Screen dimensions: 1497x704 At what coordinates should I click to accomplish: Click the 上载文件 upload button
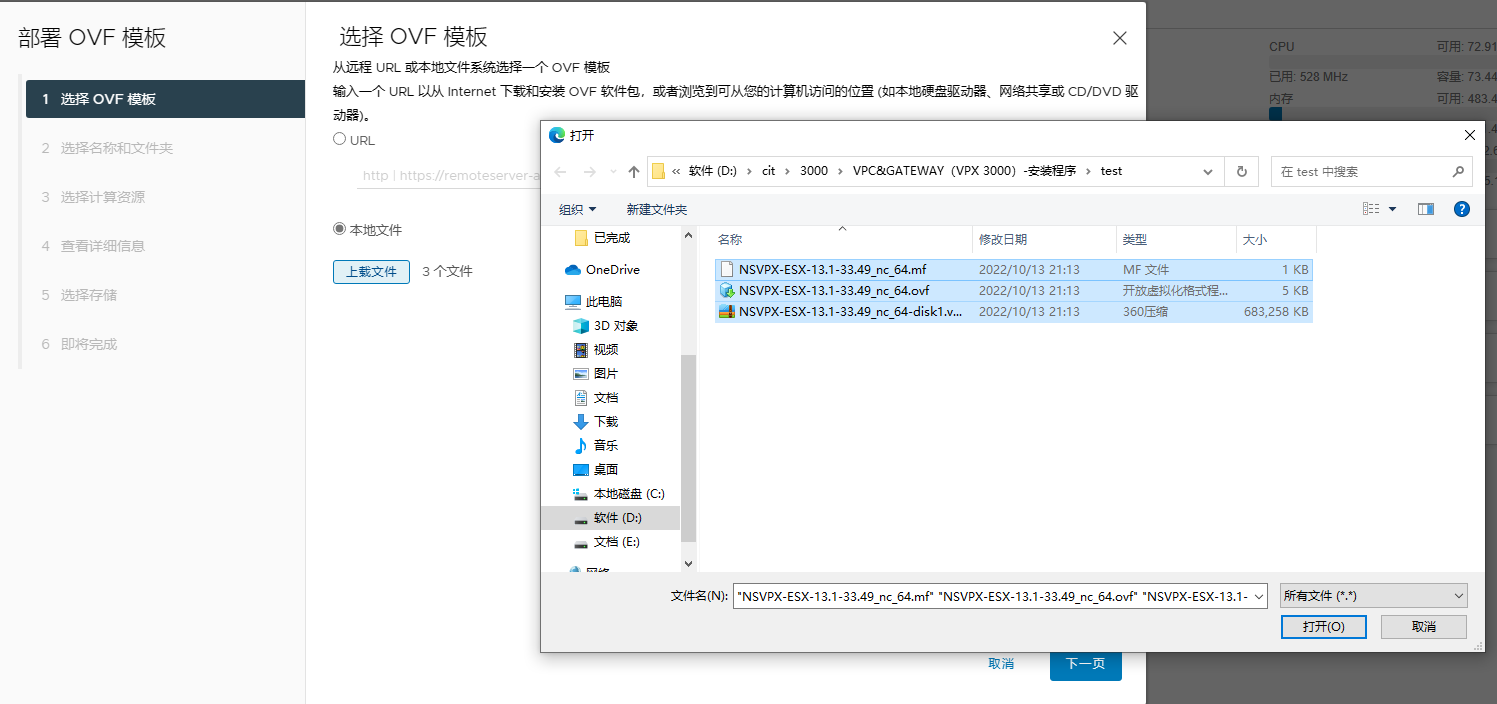pyautogui.click(x=371, y=272)
